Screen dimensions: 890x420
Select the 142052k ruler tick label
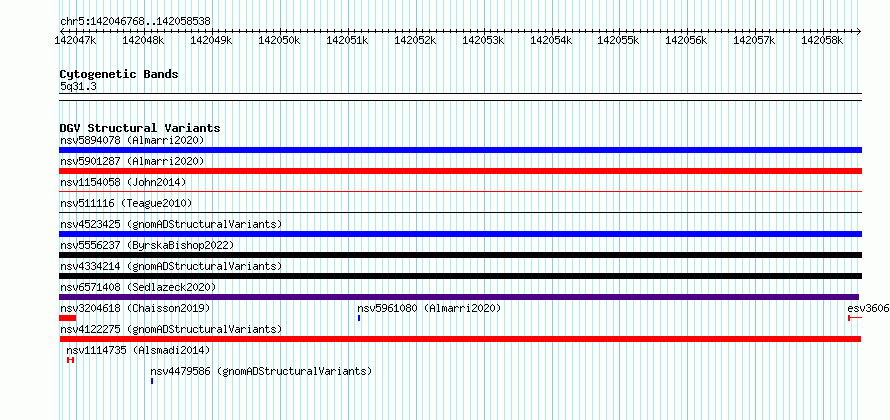pos(415,40)
